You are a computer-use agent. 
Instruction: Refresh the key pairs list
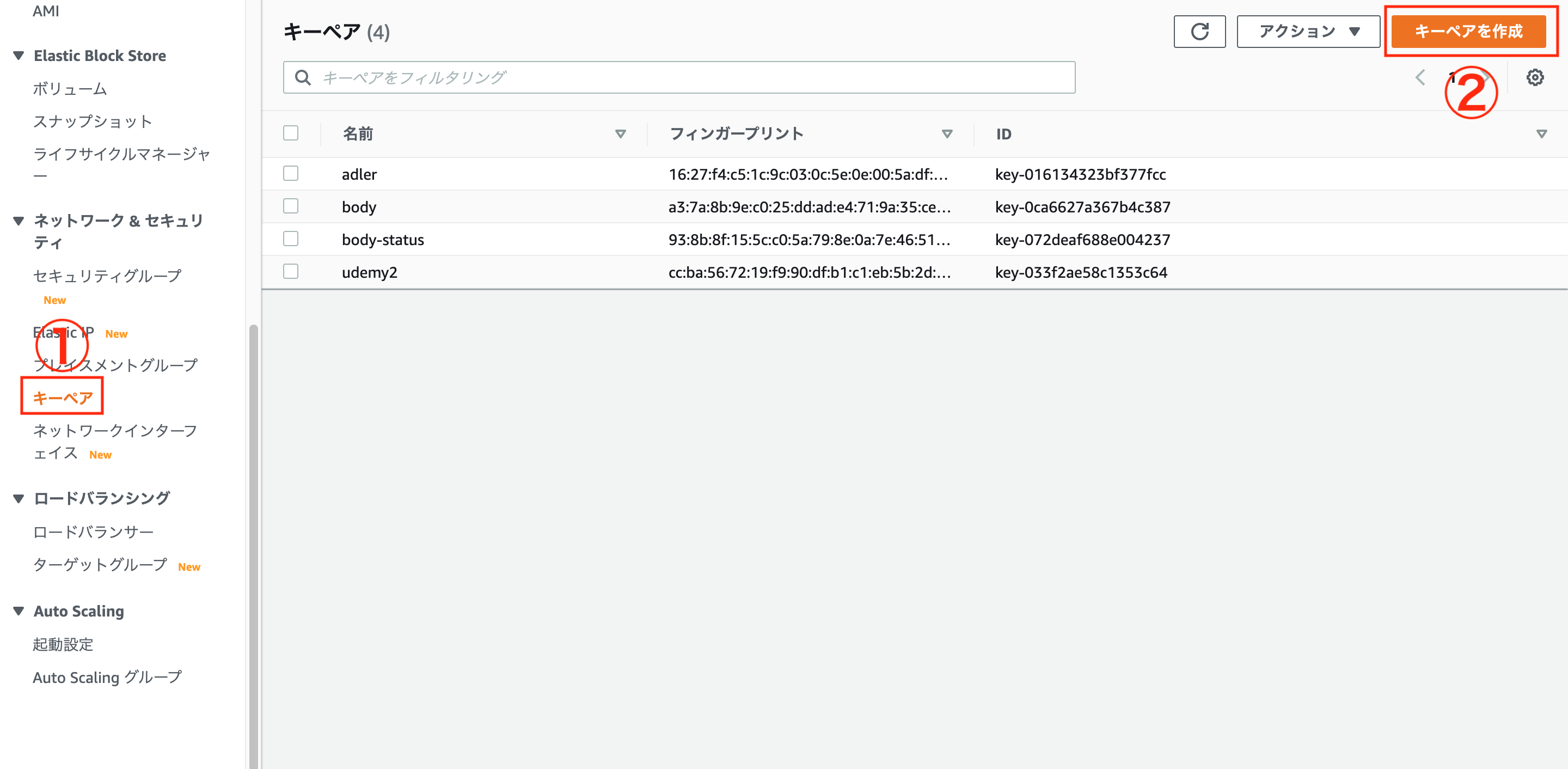click(1199, 31)
